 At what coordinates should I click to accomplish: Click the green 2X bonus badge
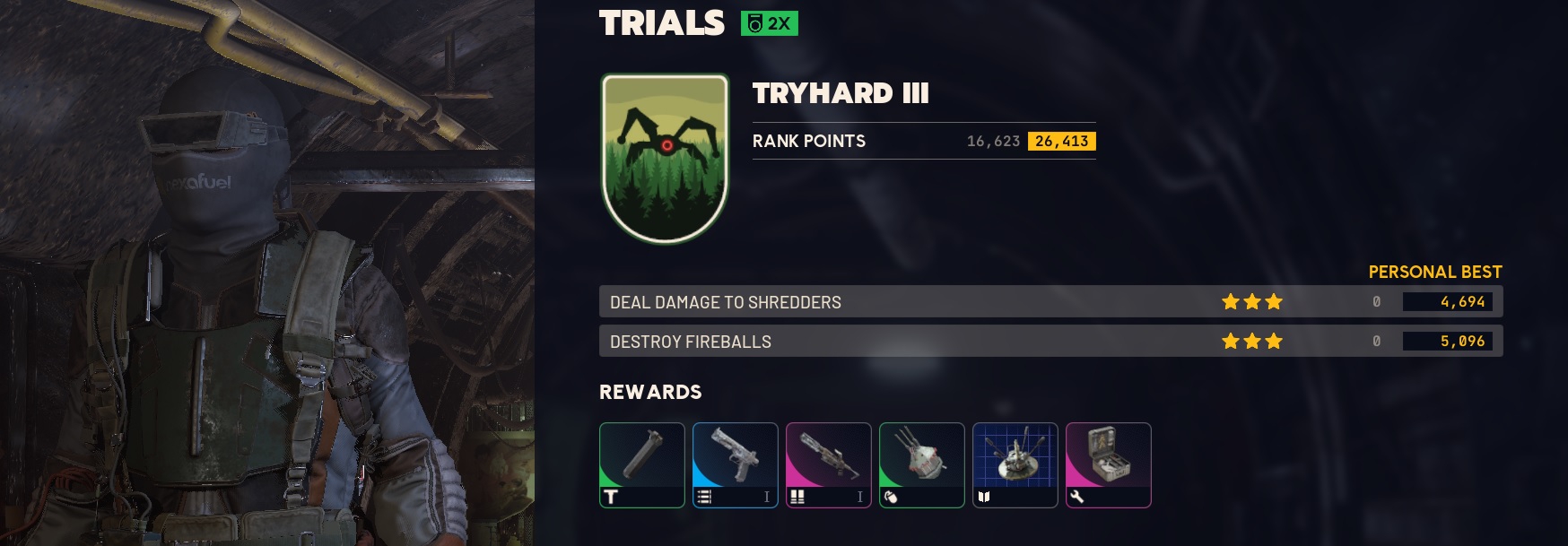point(770,23)
